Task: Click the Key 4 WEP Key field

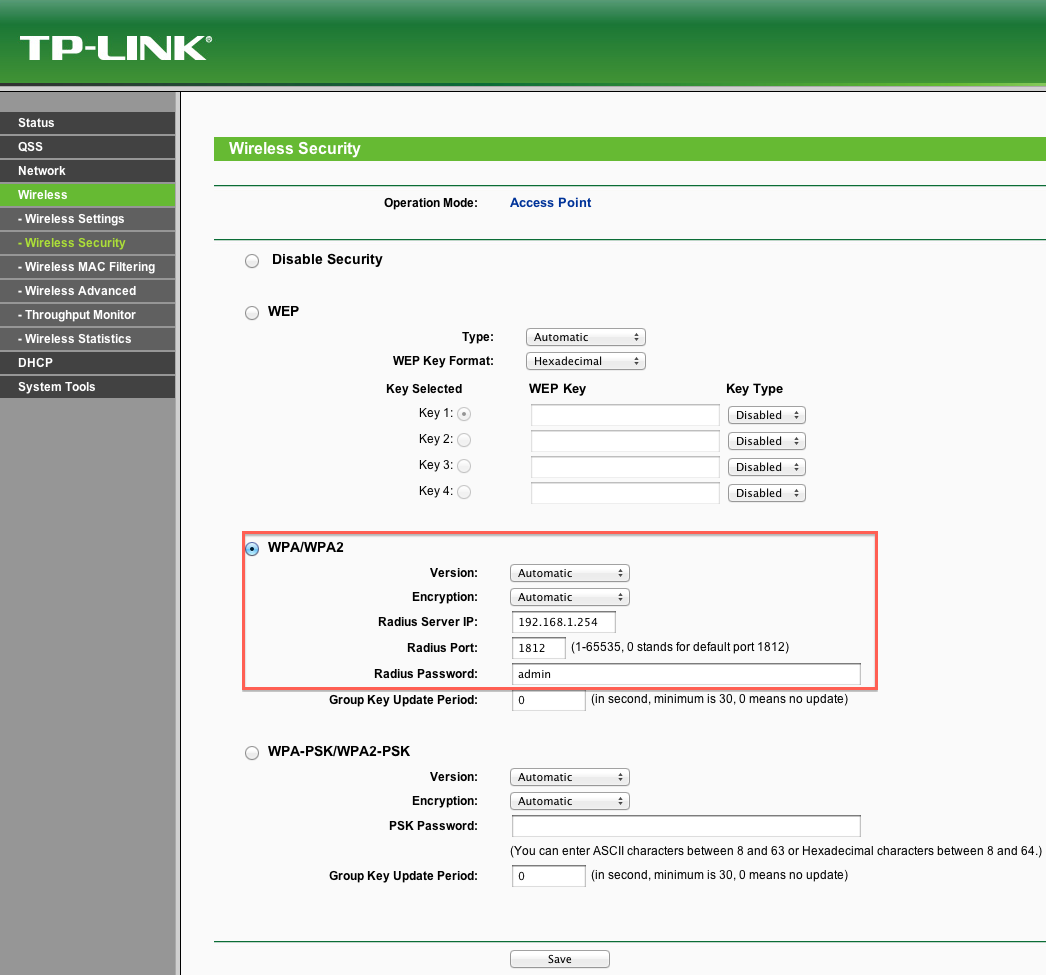Action: (625, 493)
